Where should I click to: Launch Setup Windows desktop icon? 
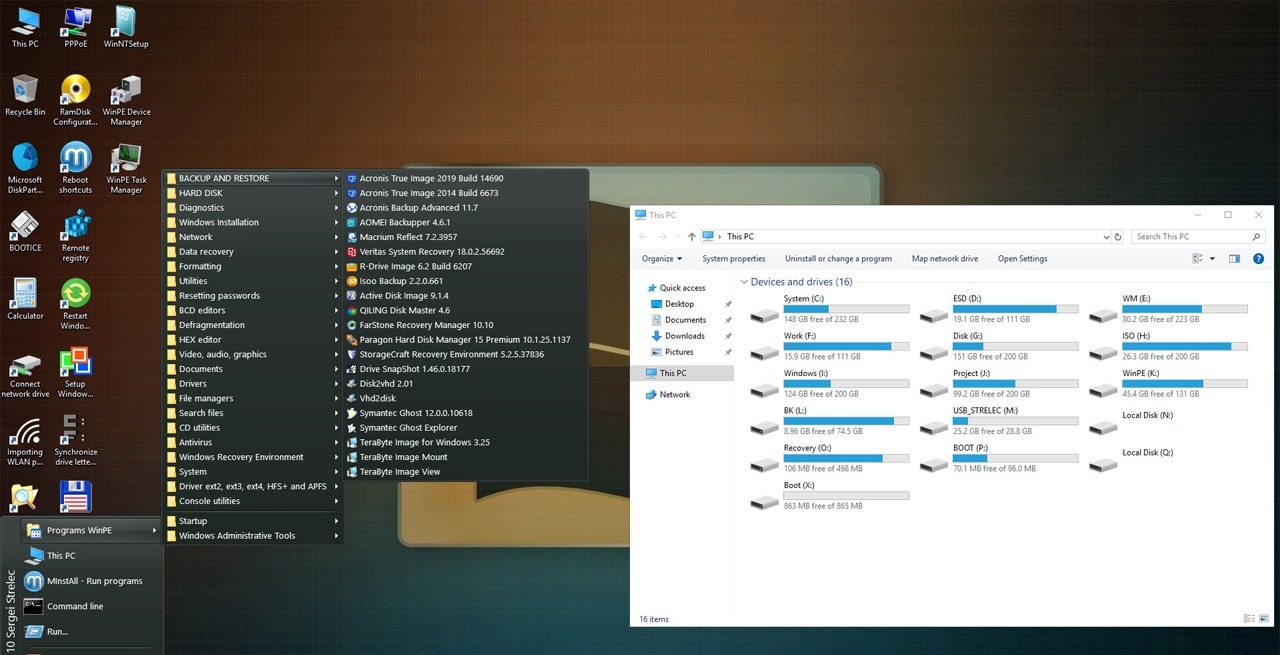pos(76,372)
